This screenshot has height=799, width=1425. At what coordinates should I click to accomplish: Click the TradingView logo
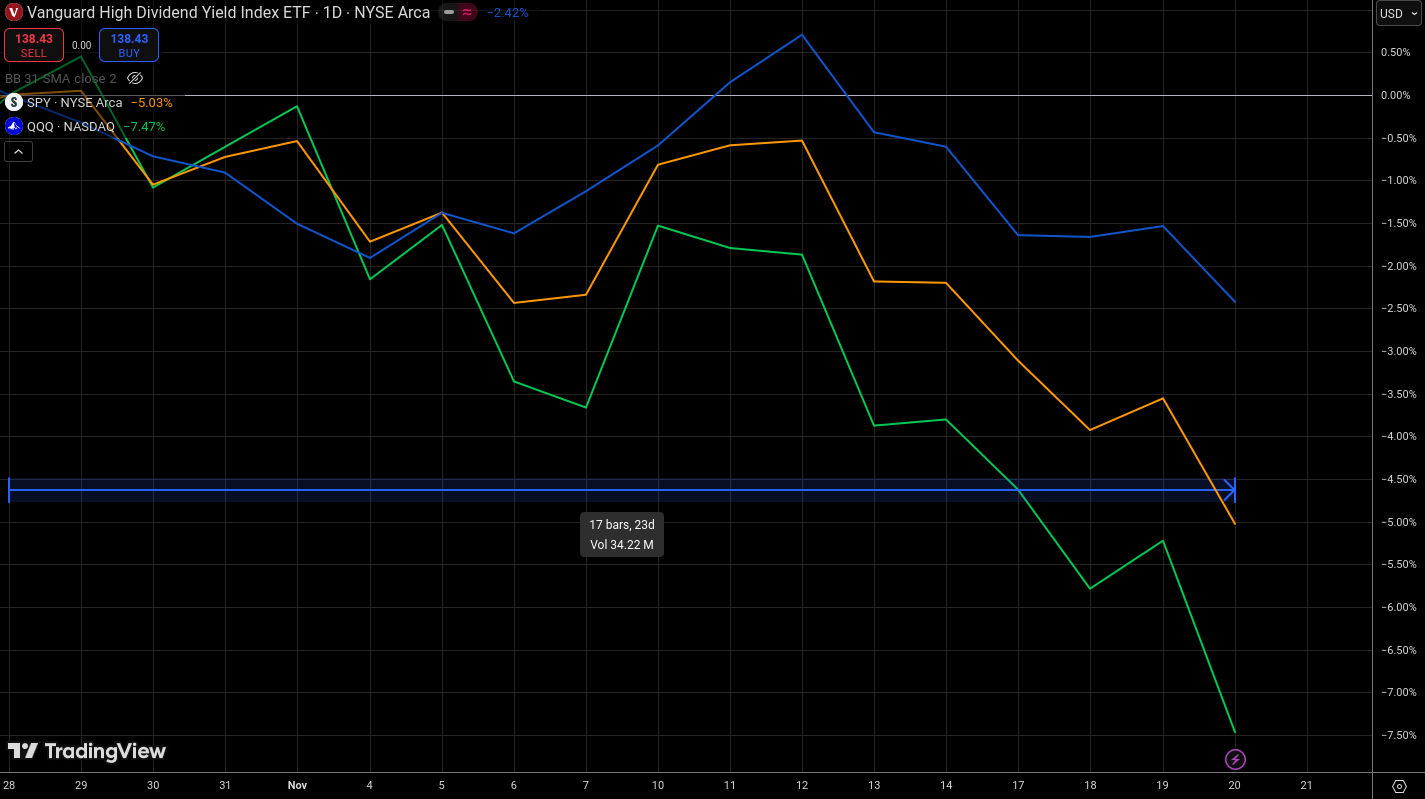[x=87, y=751]
